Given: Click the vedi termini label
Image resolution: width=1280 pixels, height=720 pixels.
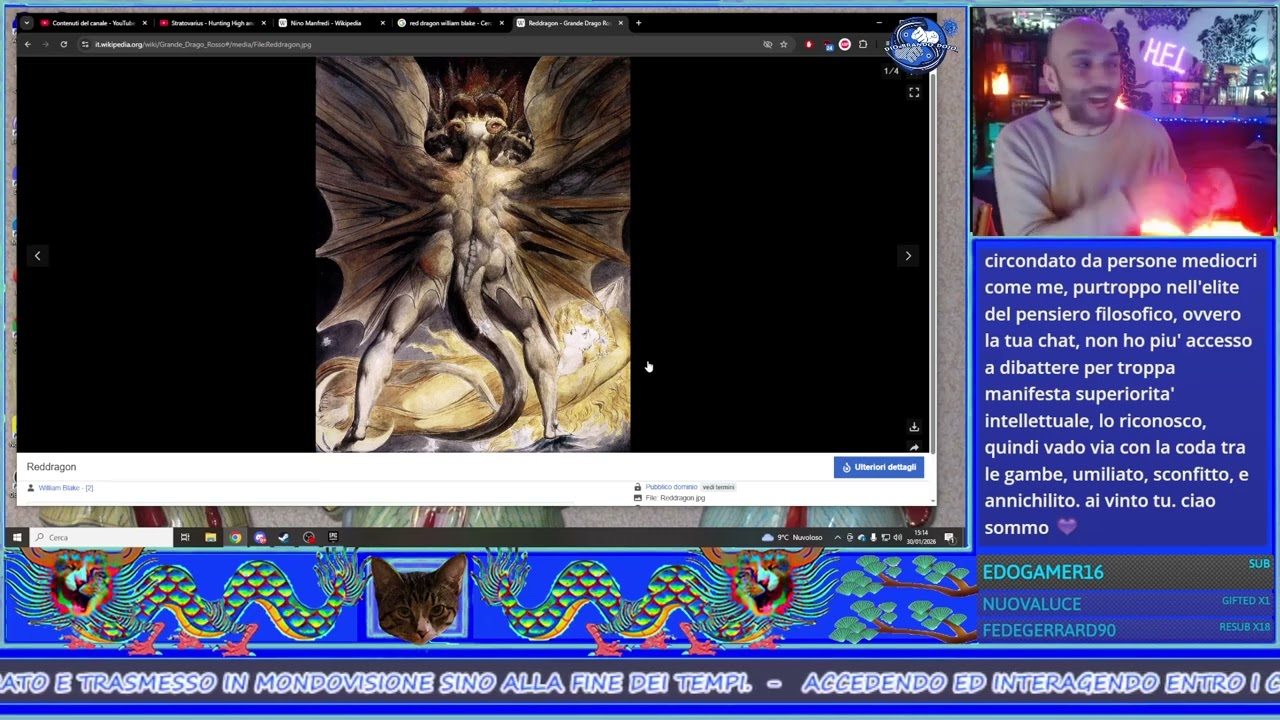Looking at the screenshot, I should (718, 487).
